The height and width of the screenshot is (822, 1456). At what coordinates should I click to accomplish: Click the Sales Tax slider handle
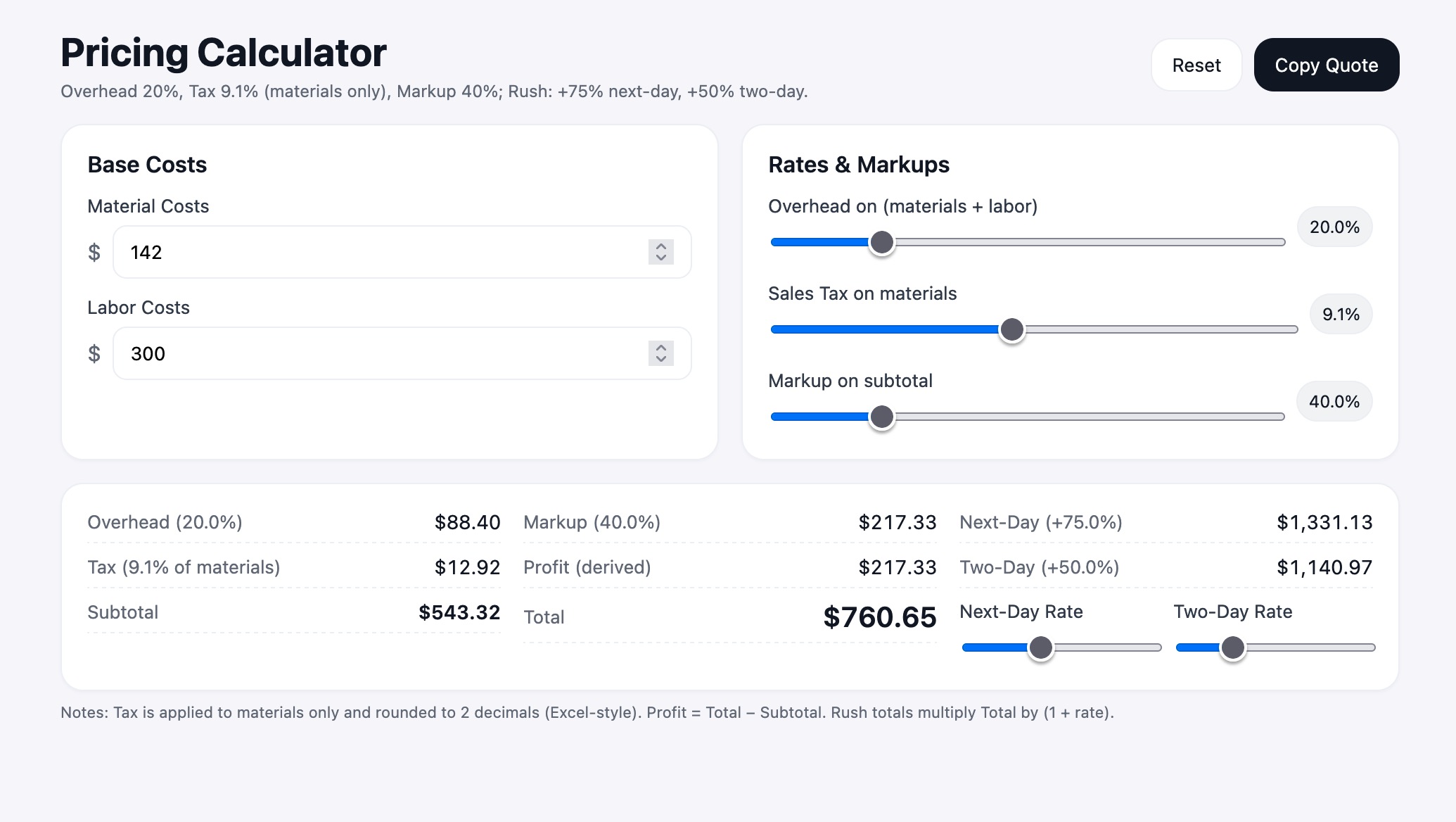point(1011,329)
